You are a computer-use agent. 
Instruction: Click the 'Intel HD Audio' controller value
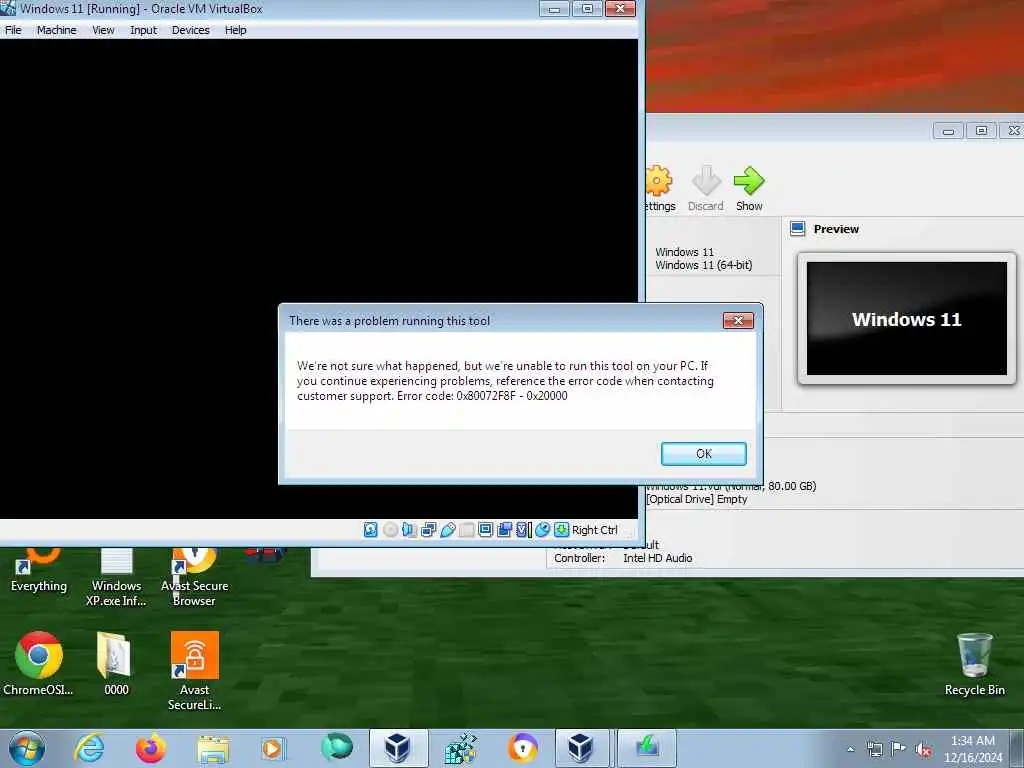(658, 558)
